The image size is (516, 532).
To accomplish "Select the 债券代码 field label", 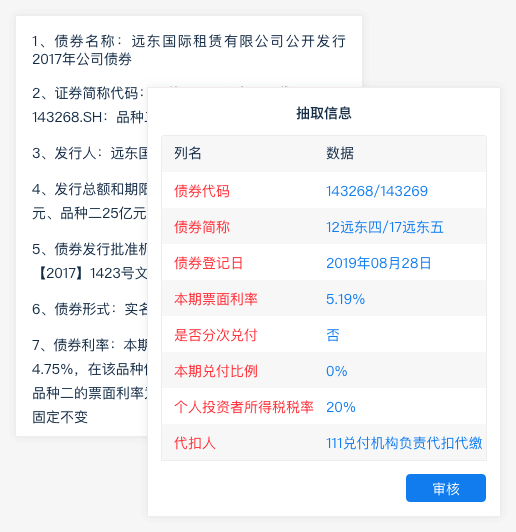I will point(202,191).
